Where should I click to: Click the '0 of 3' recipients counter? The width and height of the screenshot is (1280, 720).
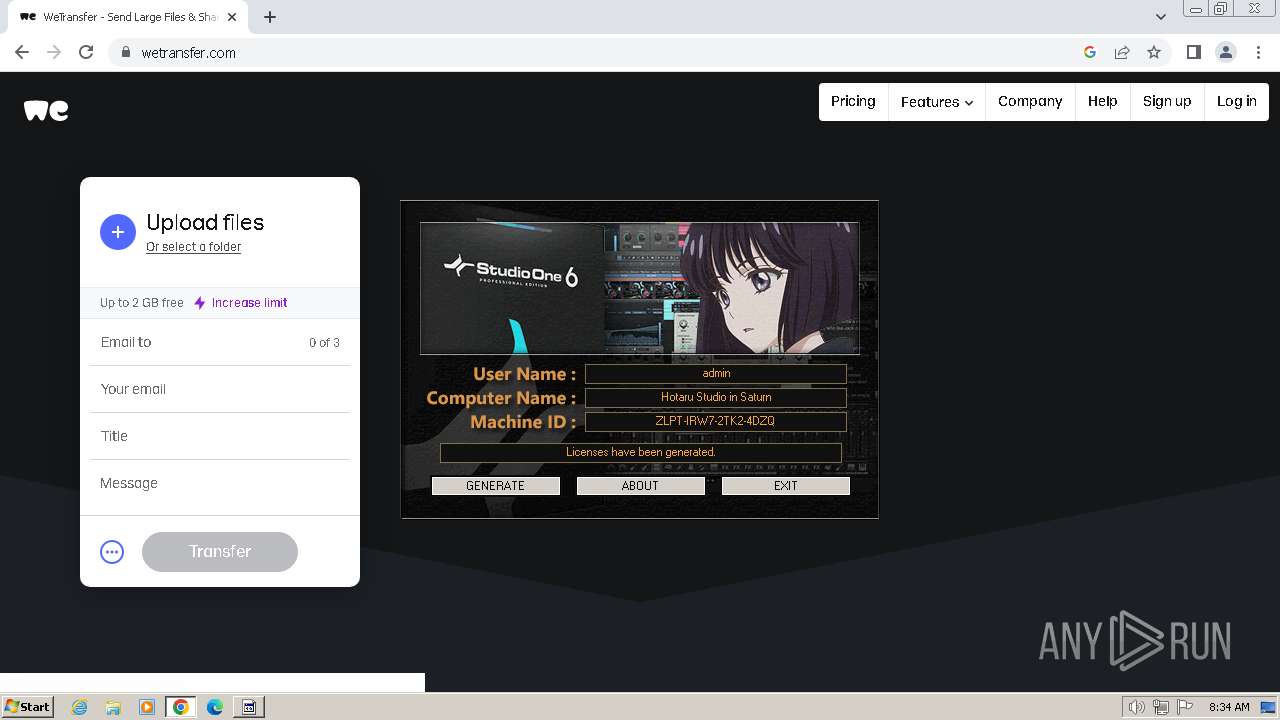(x=324, y=343)
